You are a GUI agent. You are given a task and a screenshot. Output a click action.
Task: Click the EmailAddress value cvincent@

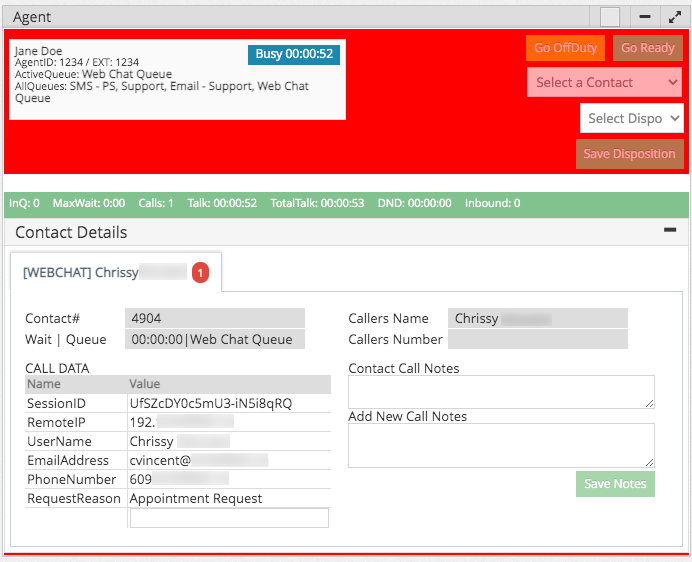point(199,460)
